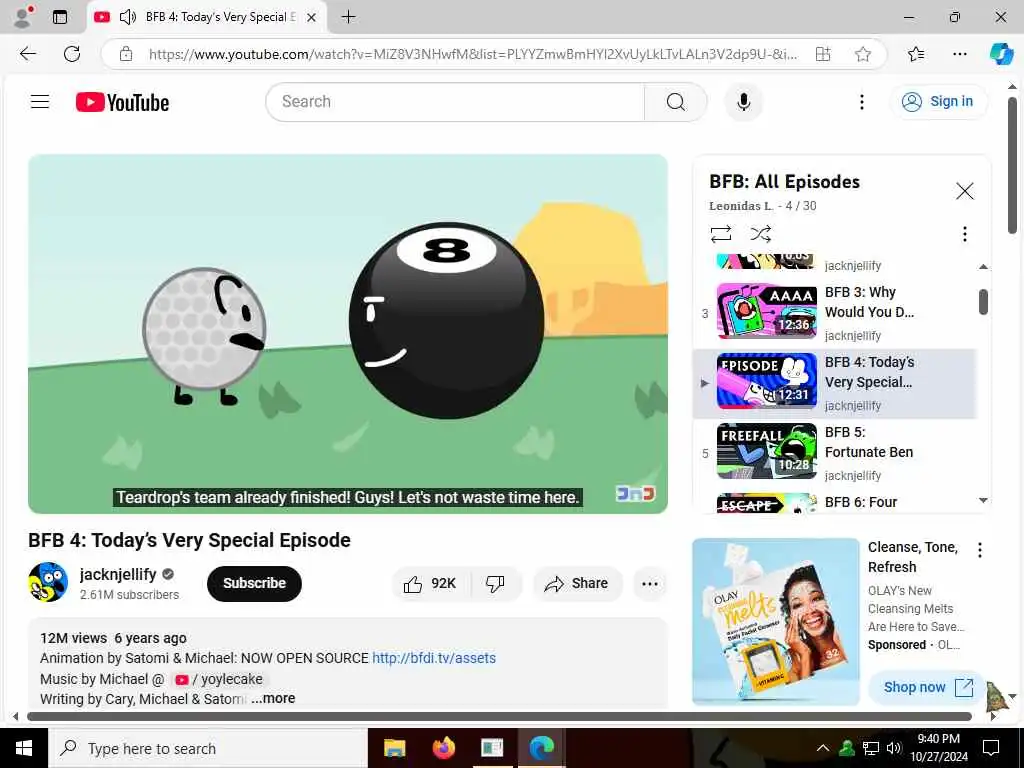This screenshot has width=1024, height=768.
Task: Open YouTube settings three-dot menu
Action: click(861, 102)
